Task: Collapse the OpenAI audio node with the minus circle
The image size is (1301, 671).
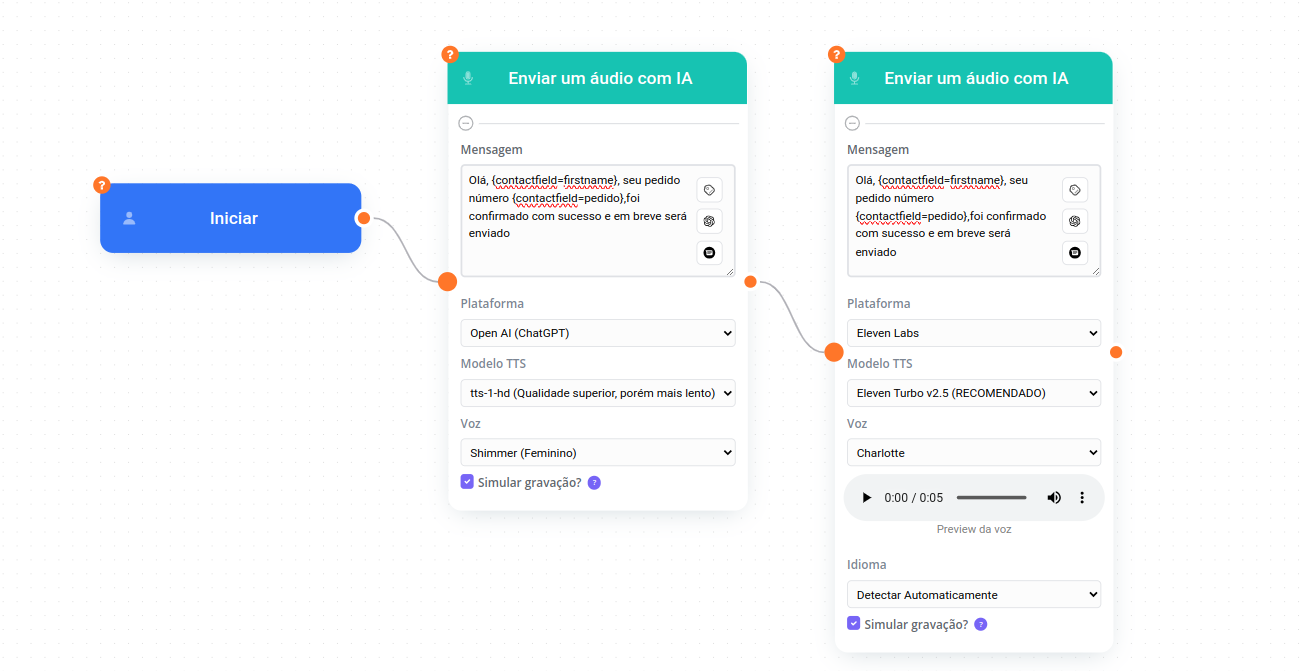Action: pos(465,123)
